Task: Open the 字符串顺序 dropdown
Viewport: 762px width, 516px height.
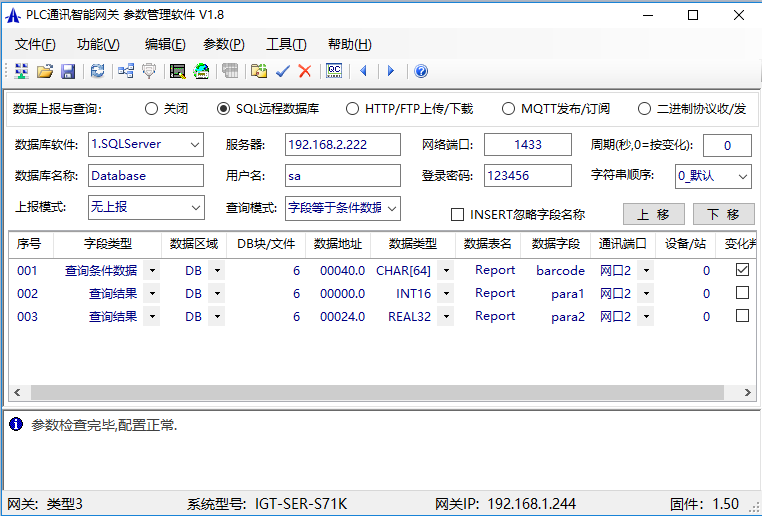Action: pyautogui.click(x=742, y=176)
